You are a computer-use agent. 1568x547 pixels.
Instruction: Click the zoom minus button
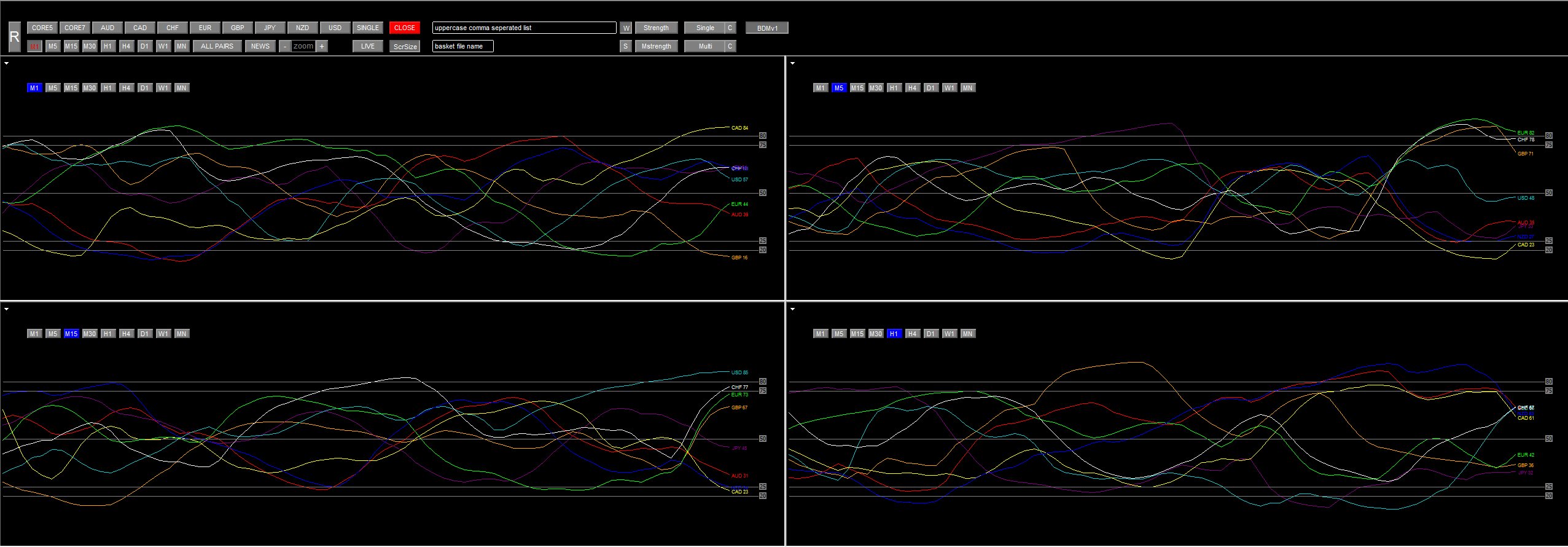pos(285,46)
